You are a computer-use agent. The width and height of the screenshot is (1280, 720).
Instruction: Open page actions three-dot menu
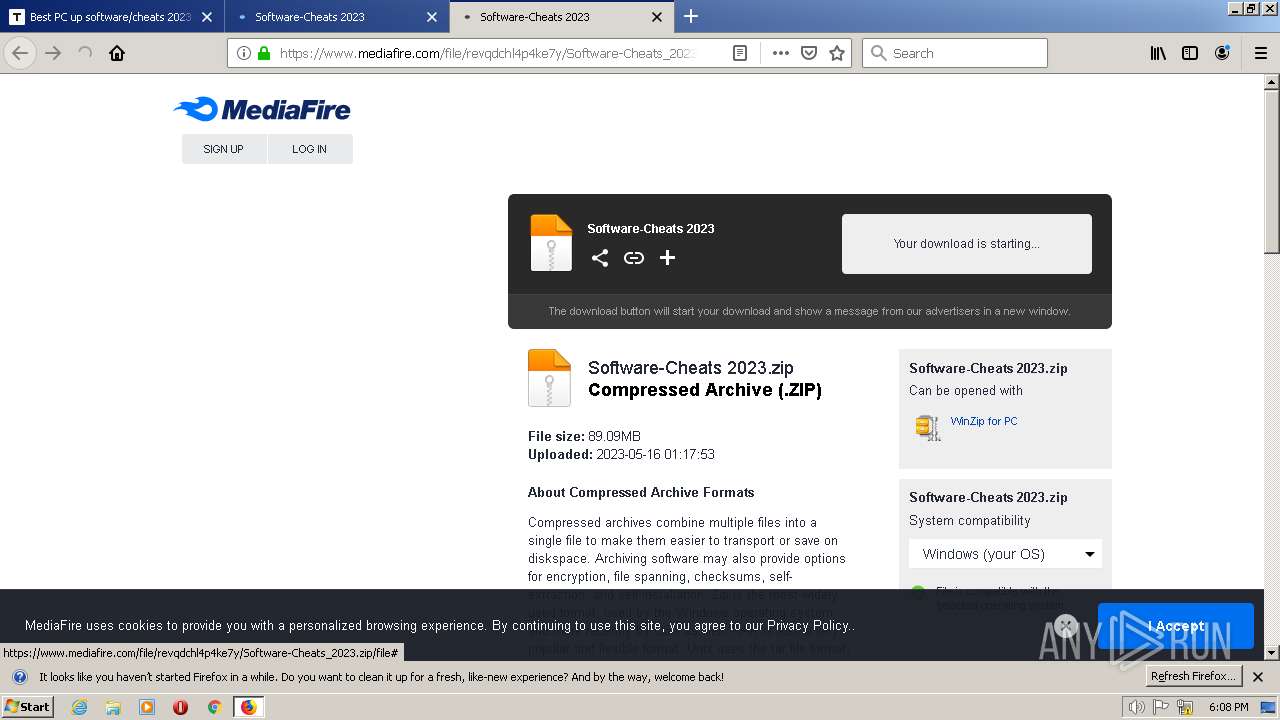click(781, 53)
